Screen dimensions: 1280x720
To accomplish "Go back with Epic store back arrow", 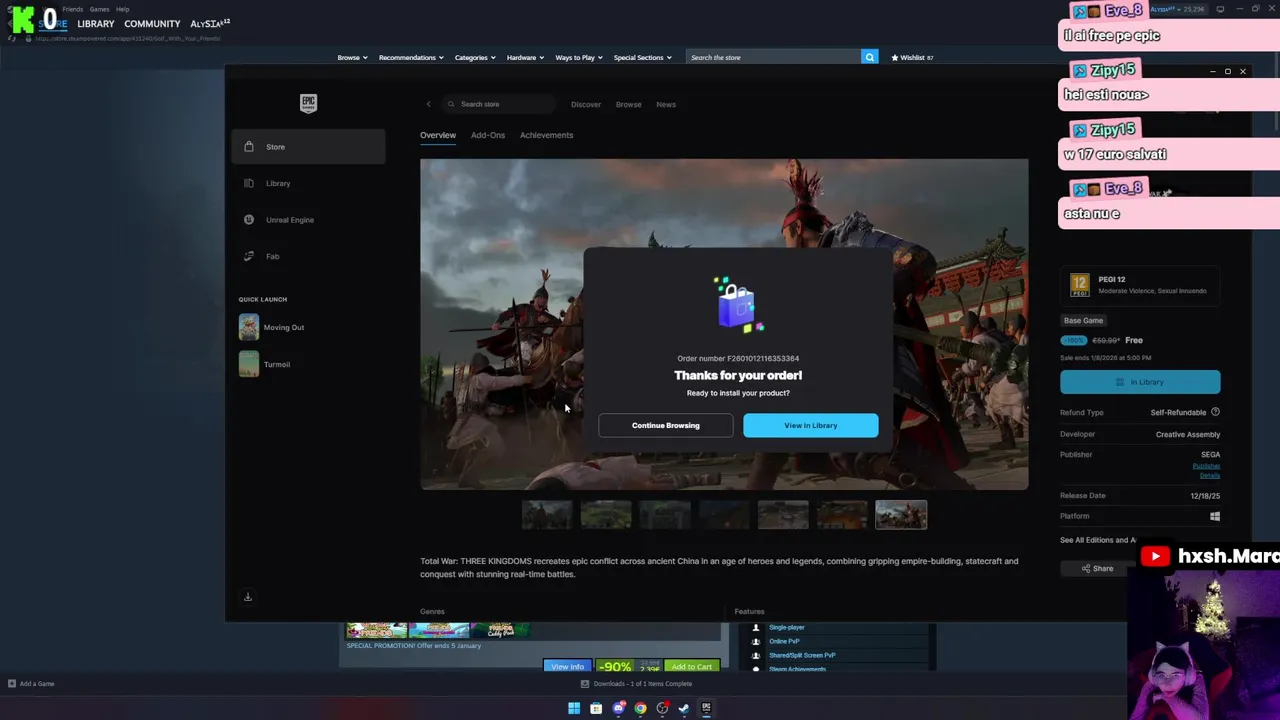I will click(428, 104).
